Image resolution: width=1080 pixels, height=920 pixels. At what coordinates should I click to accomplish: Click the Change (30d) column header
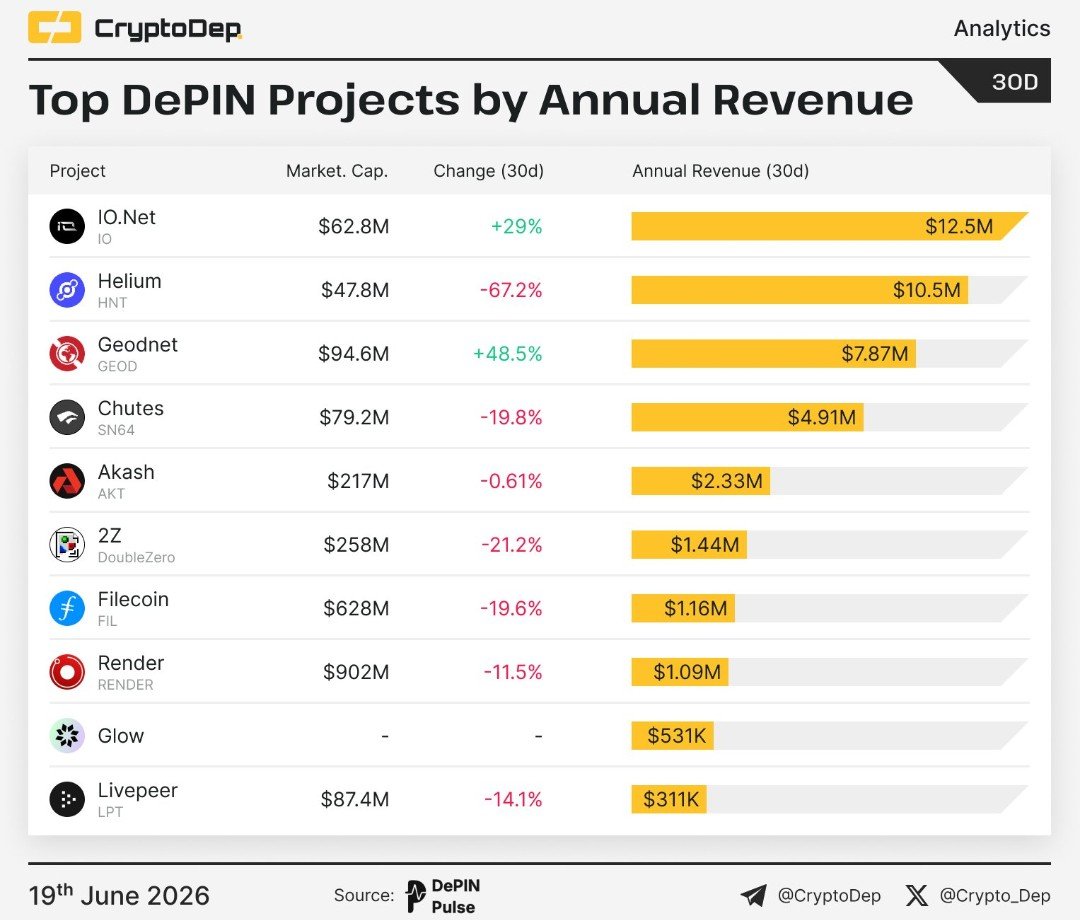pos(488,171)
